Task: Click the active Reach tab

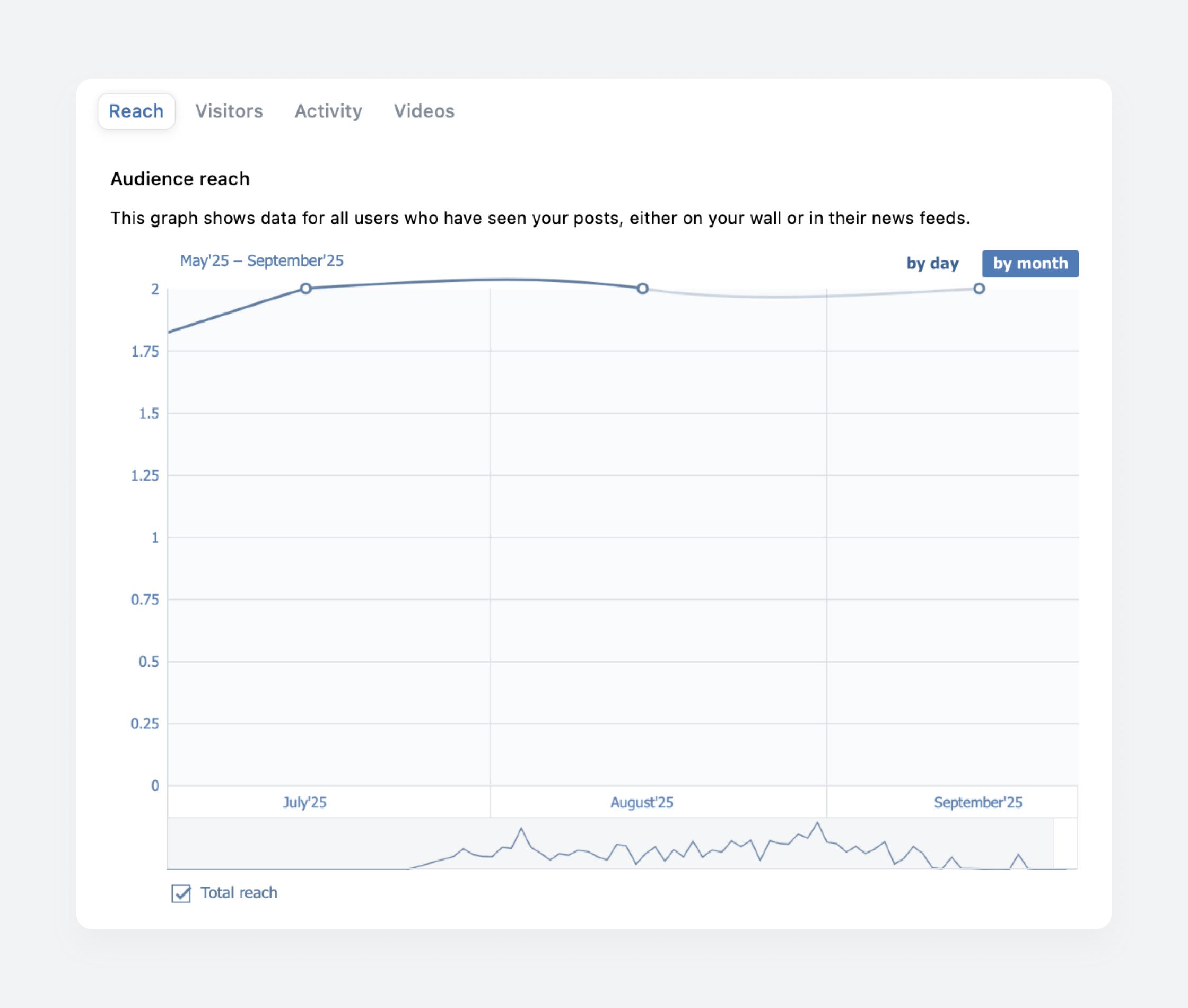Action: [x=136, y=111]
